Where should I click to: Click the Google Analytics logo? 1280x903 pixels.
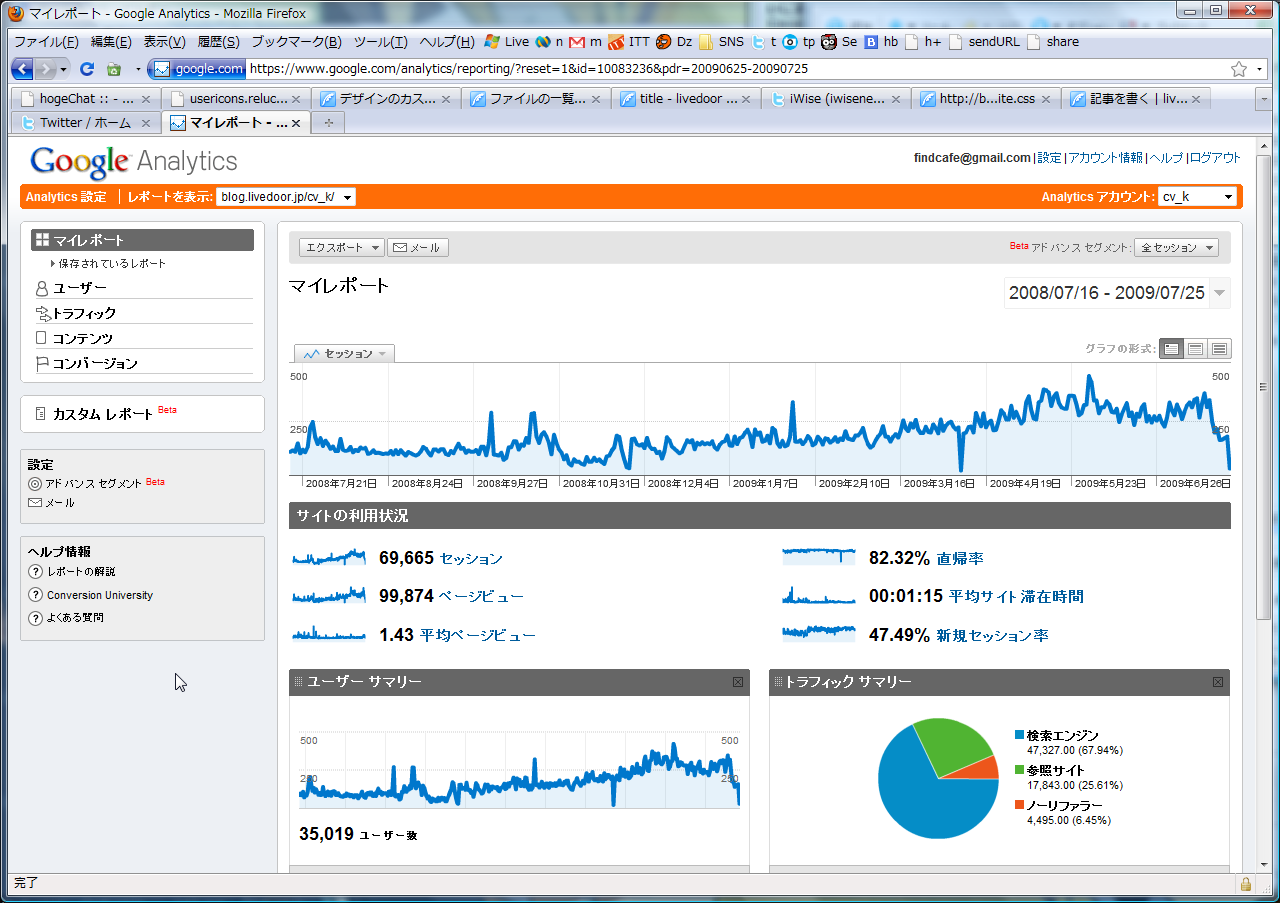point(134,161)
